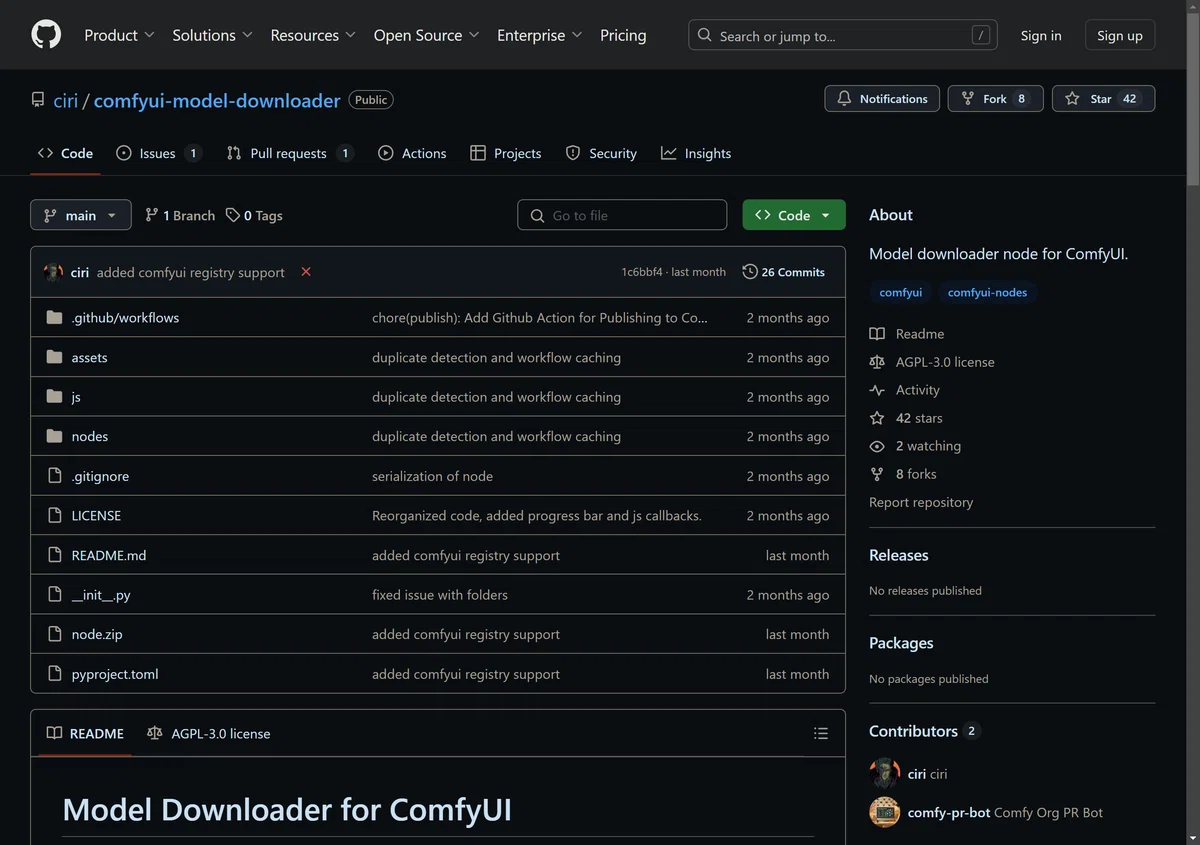The image size is (1200, 845).
Task: Star the repository with Star button
Action: pyautogui.click(x=1103, y=99)
